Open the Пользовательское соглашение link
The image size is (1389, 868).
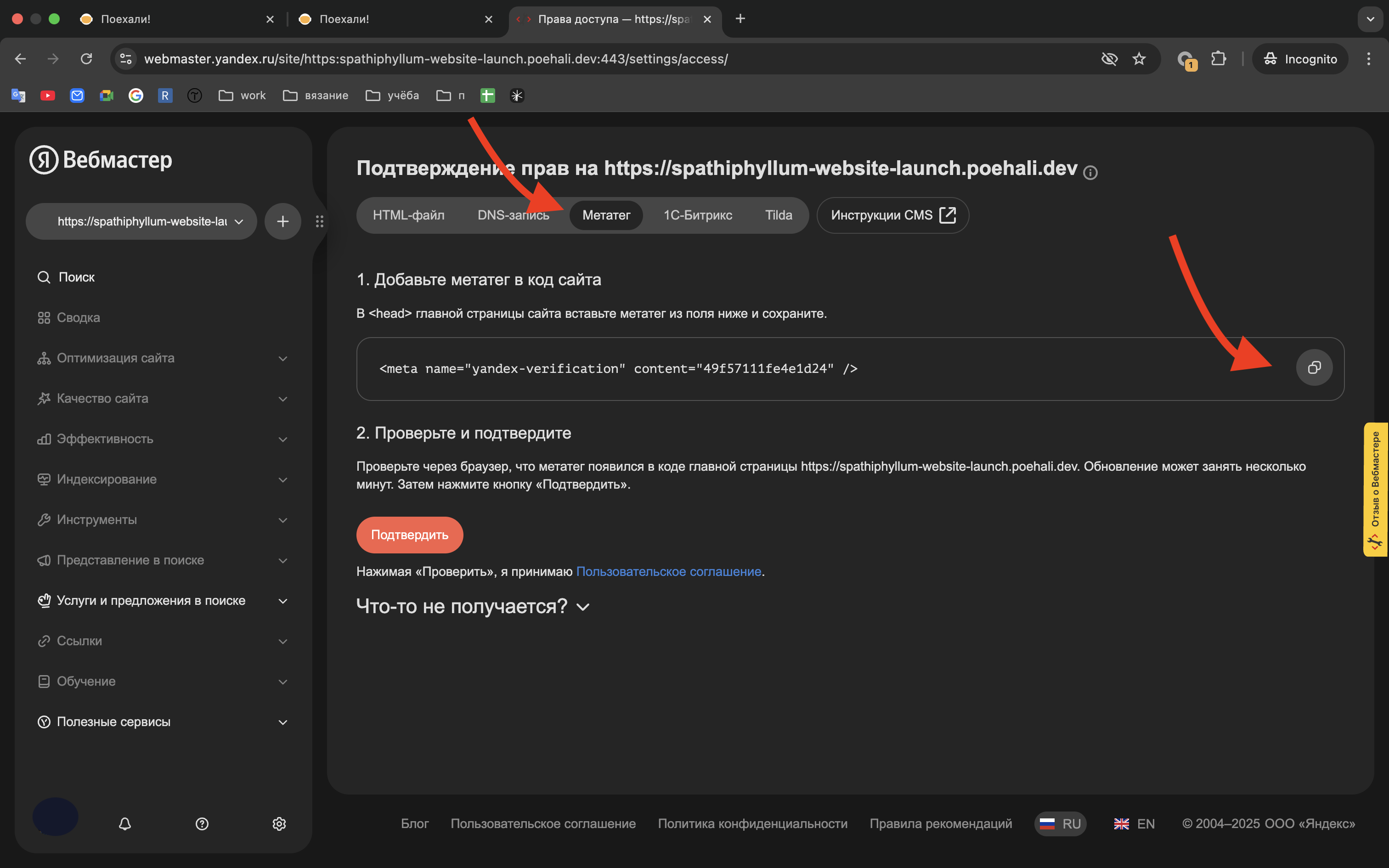668,571
